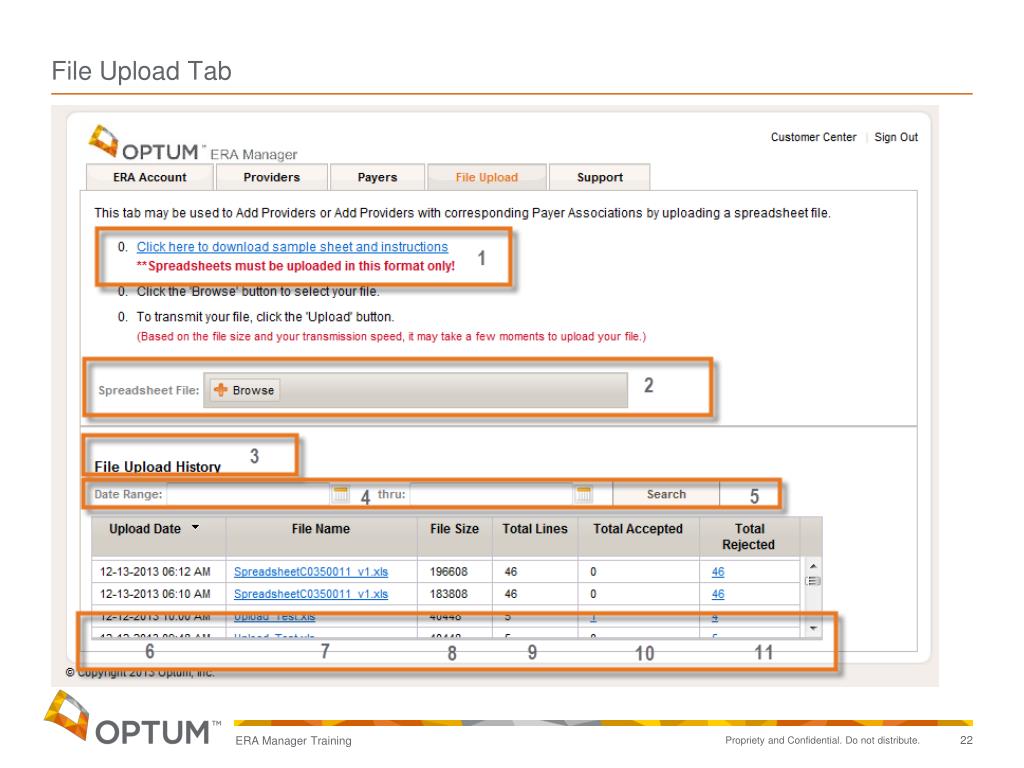Open the Date Range start calendar icon
Viewport: 1024px width, 768px height.
340,494
